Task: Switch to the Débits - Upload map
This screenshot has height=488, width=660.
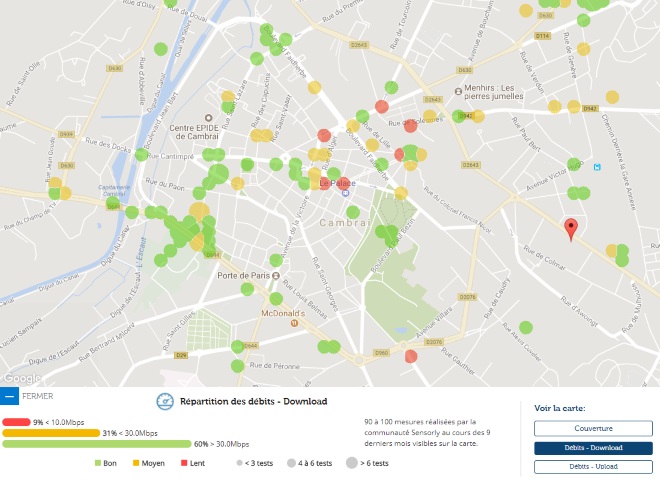Action: coord(592,467)
